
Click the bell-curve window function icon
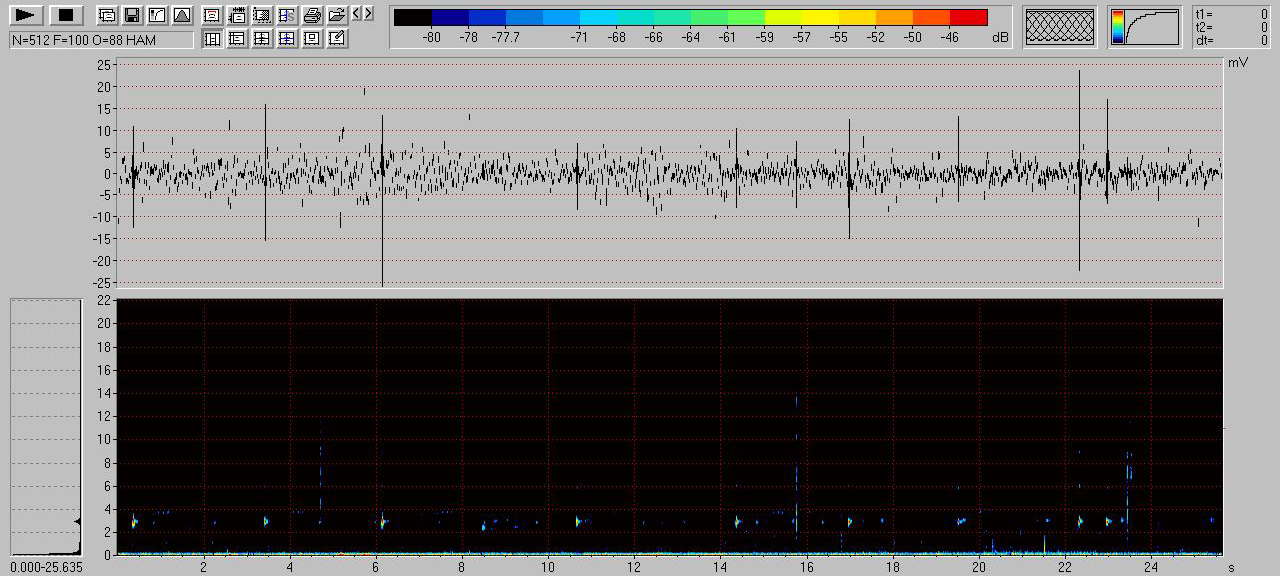(181, 15)
